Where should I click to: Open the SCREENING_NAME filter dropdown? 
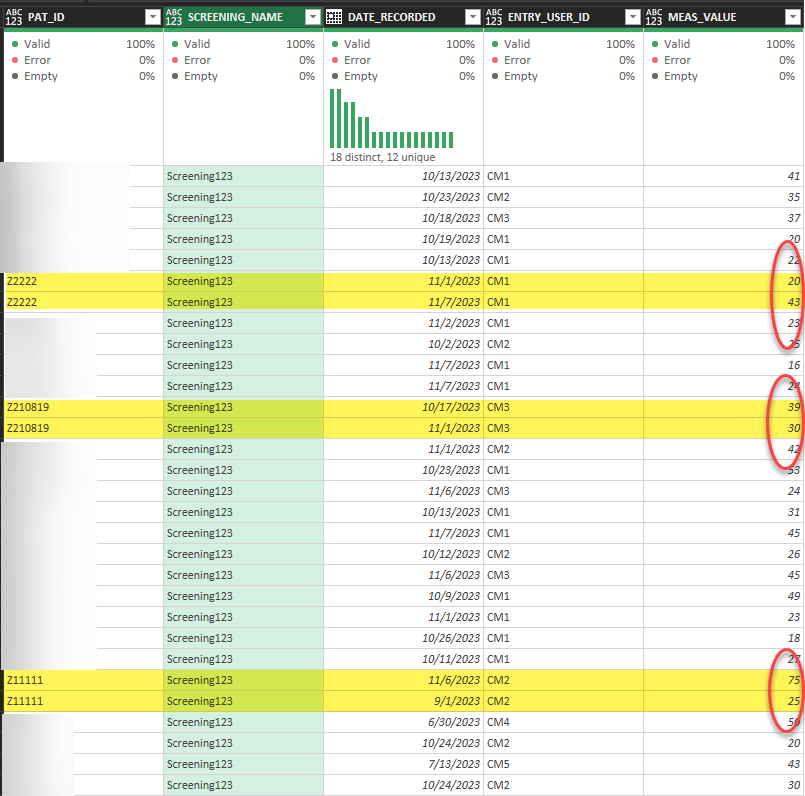(313, 17)
